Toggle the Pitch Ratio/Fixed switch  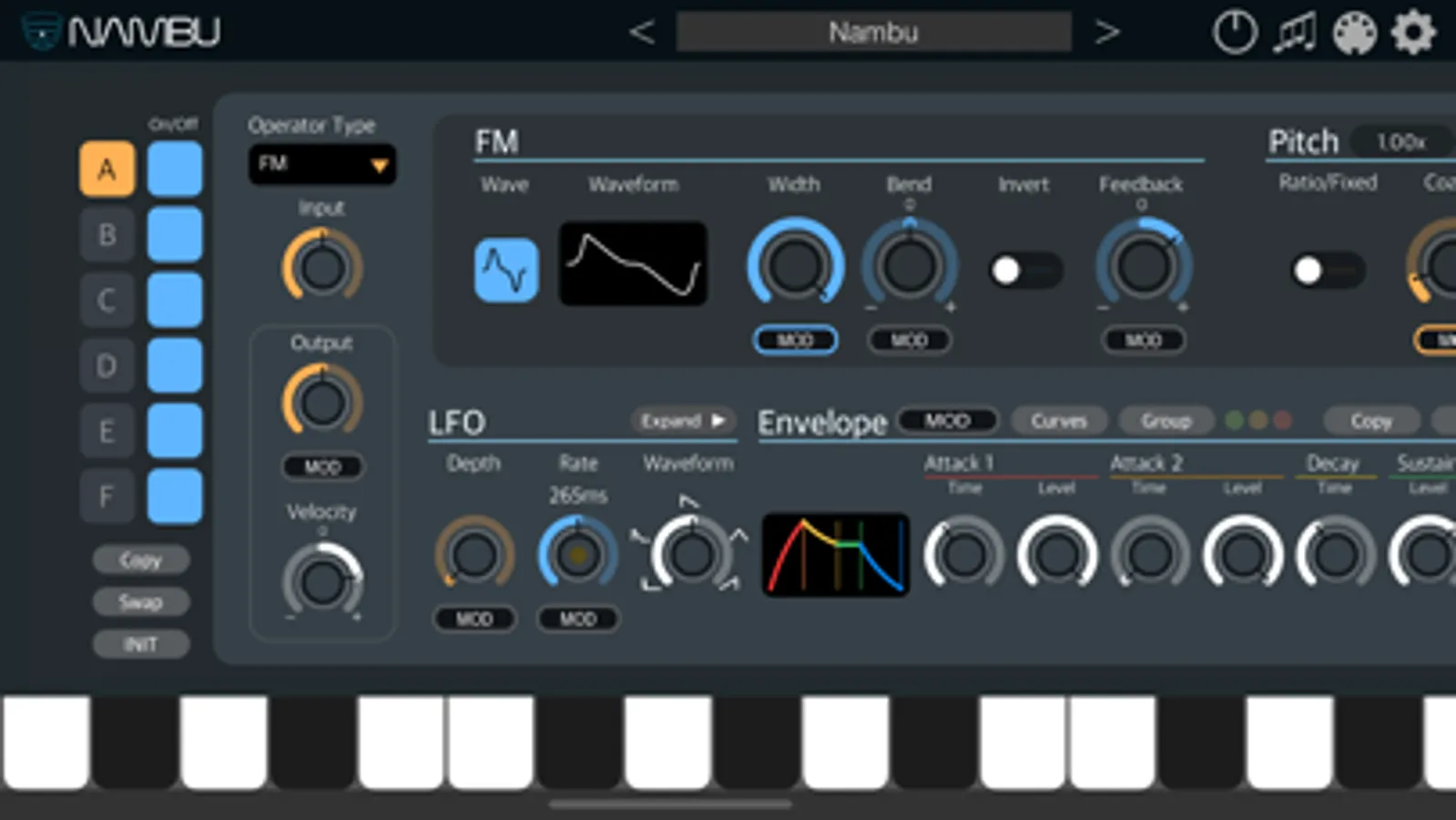[1328, 271]
